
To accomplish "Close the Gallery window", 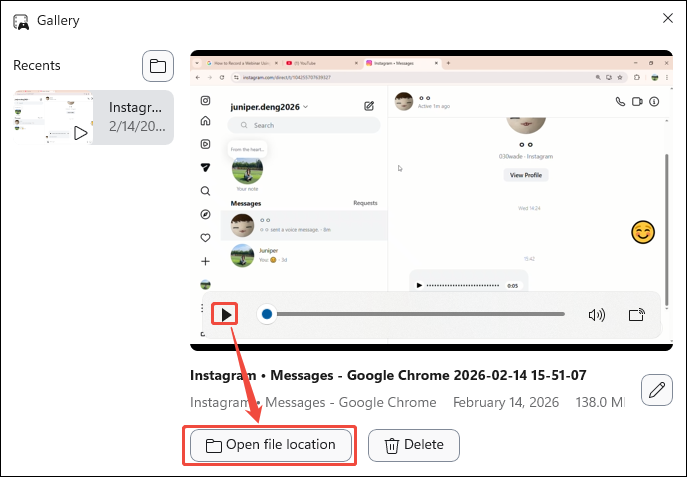I will [x=668, y=18].
